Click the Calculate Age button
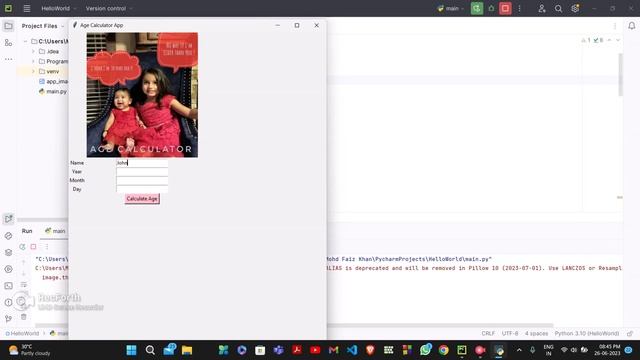This screenshot has width=640, height=360. pos(142,199)
